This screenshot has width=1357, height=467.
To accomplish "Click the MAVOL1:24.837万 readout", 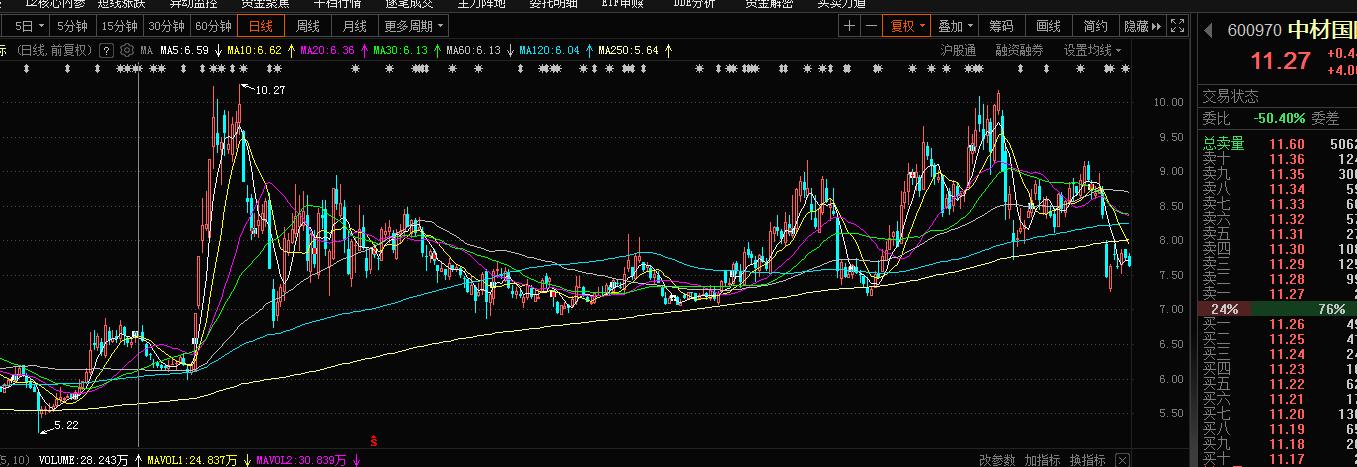I will pyautogui.click(x=194, y=460).
